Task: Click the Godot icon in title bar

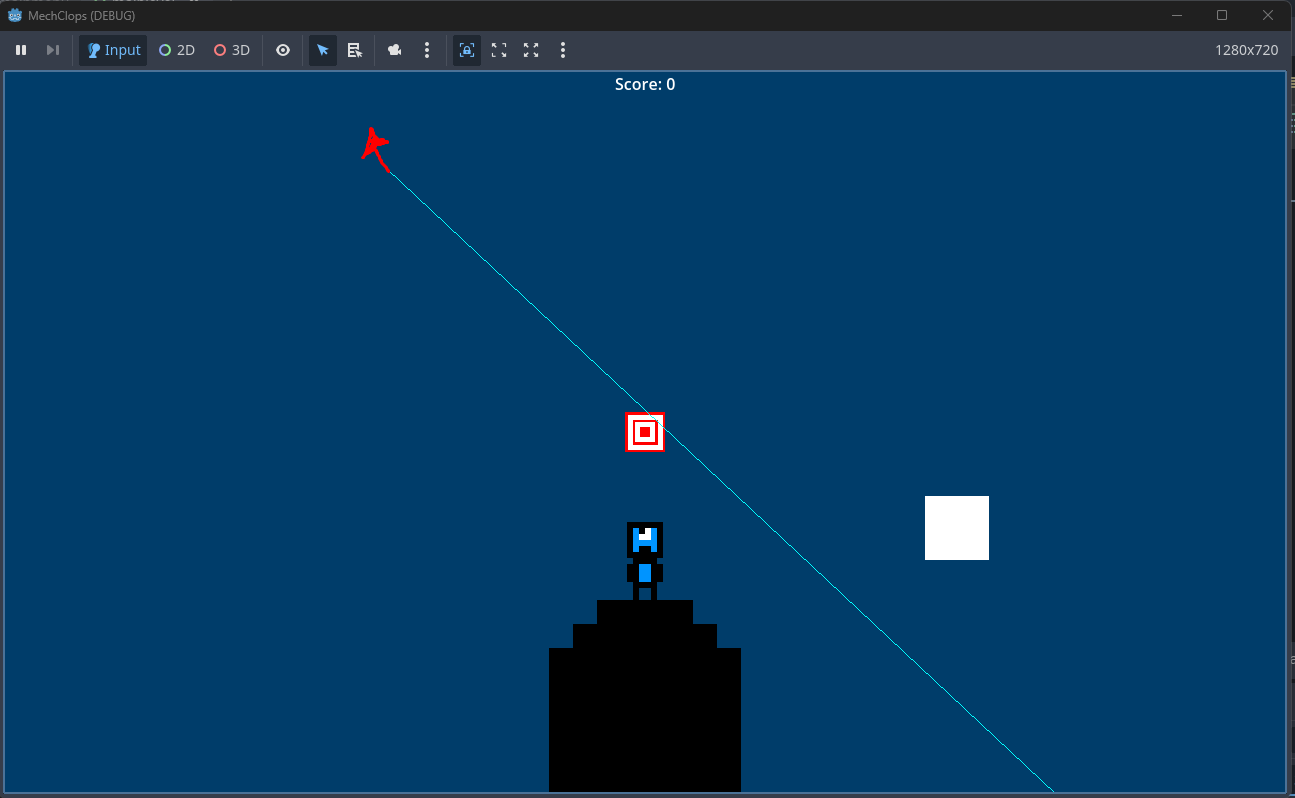Action: (x=15, y=15)
